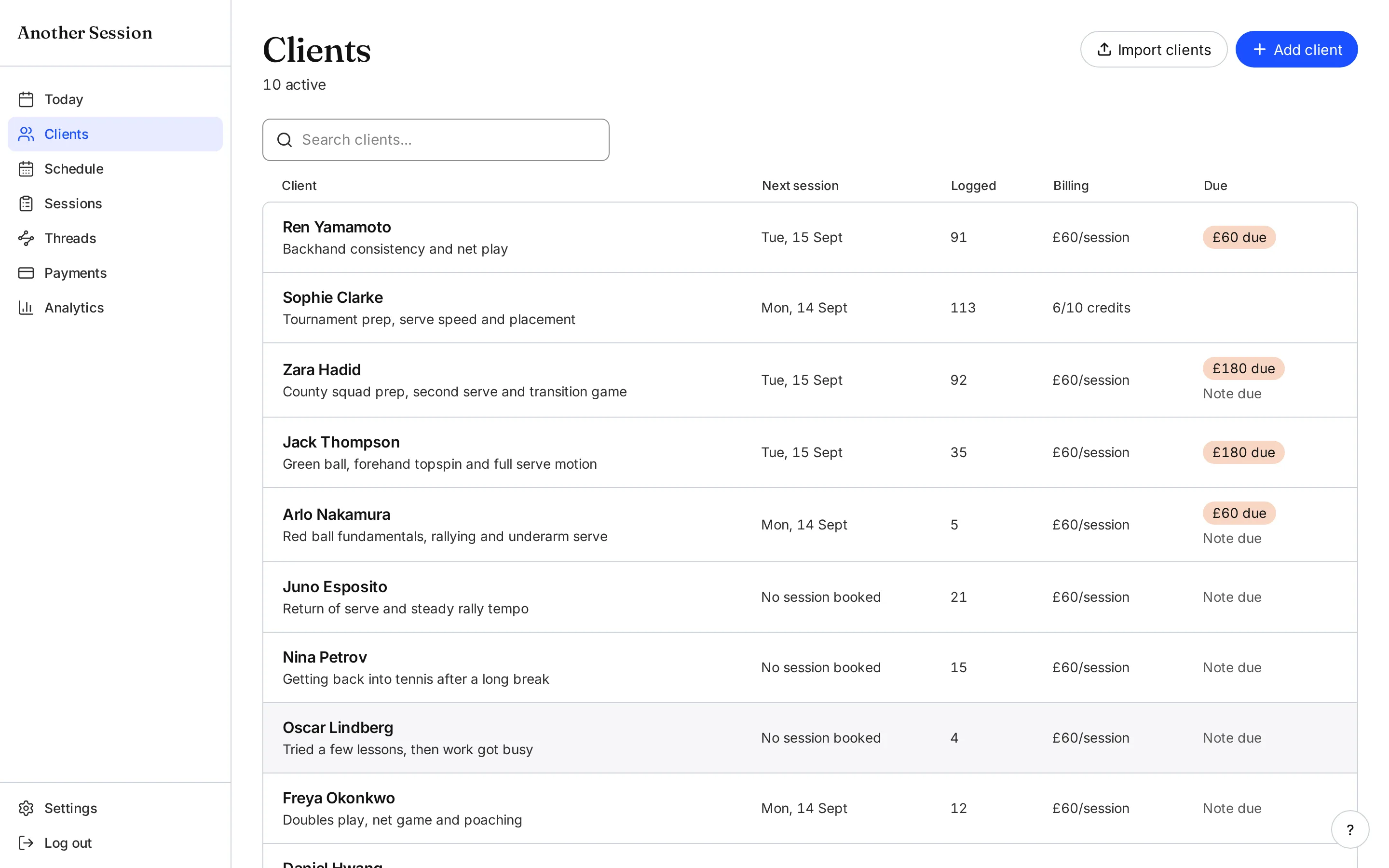Open the Today page
Image resolution: width=1389 pixels, height=868 pixels.
pyautogui.click(x=115, y=99)
